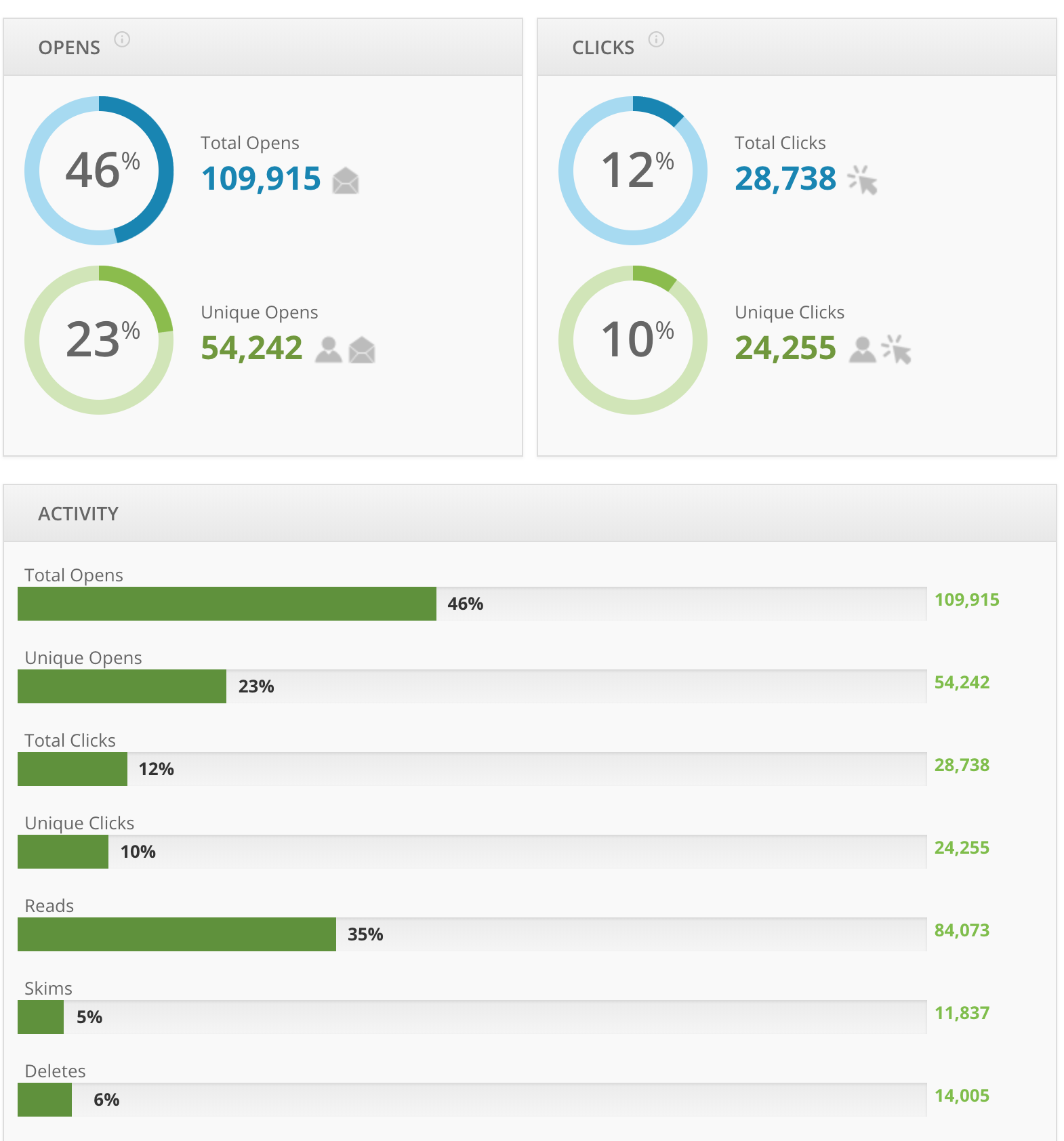
Task: Open the Unique Opens count 54,242
Action: coord(251,348)
